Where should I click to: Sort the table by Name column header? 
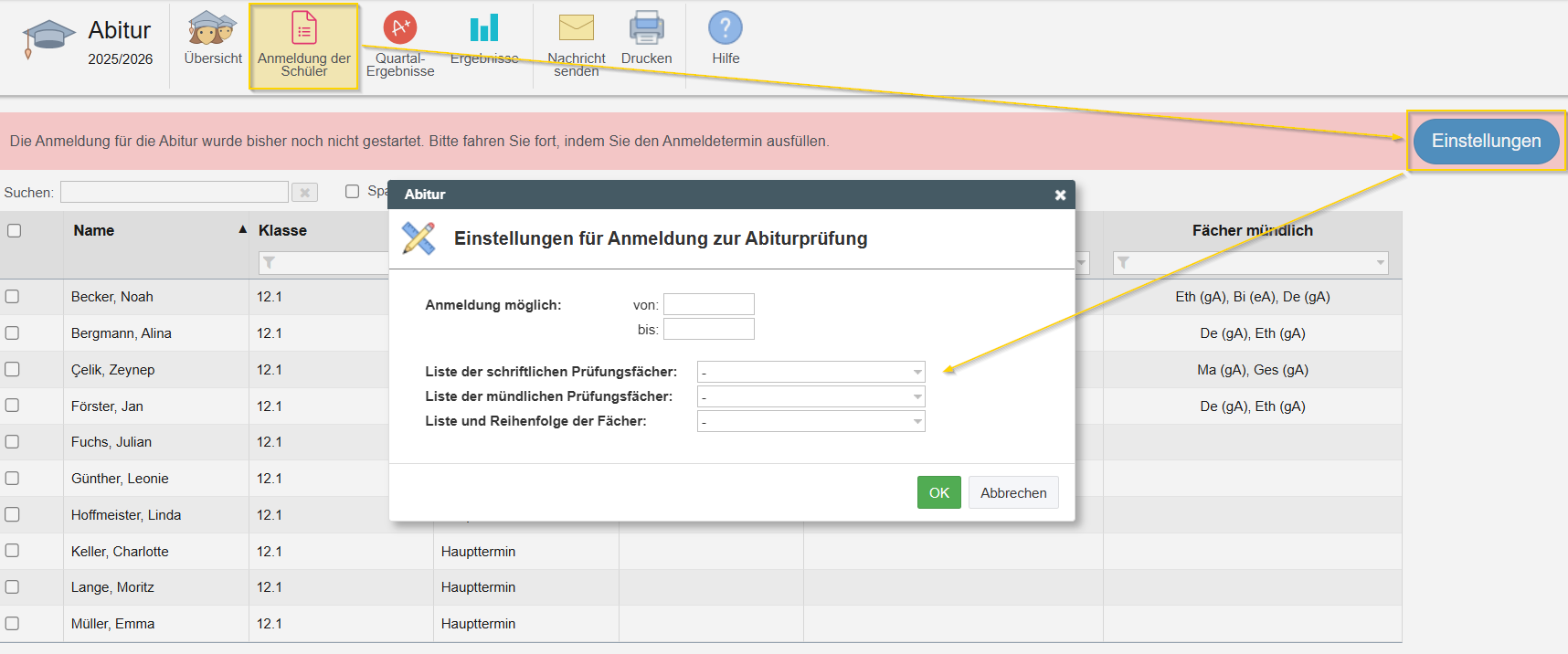(94, 231)
